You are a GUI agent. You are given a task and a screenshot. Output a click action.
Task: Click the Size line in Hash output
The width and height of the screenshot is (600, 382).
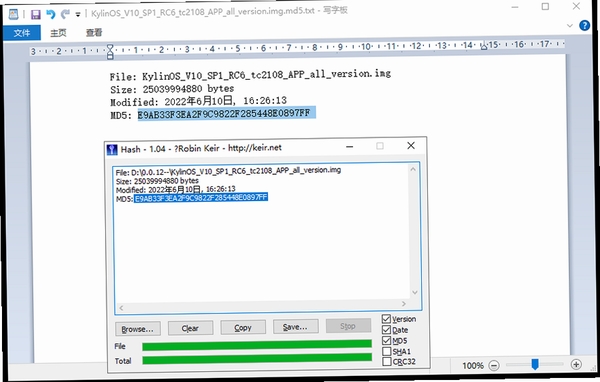point(157,181)
